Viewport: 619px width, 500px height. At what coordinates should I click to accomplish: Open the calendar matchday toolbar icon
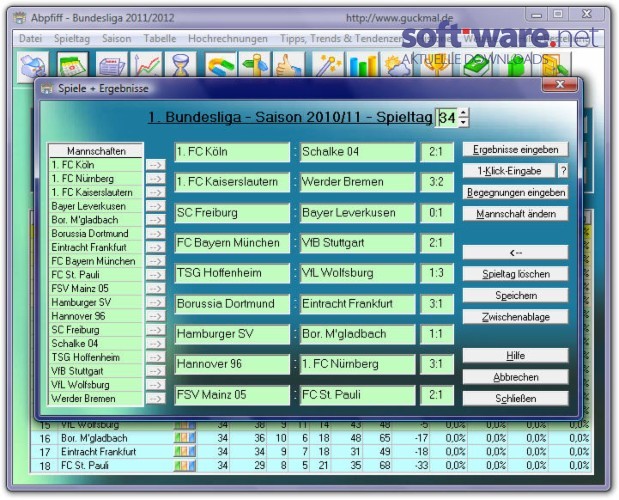tap(72, 65)
